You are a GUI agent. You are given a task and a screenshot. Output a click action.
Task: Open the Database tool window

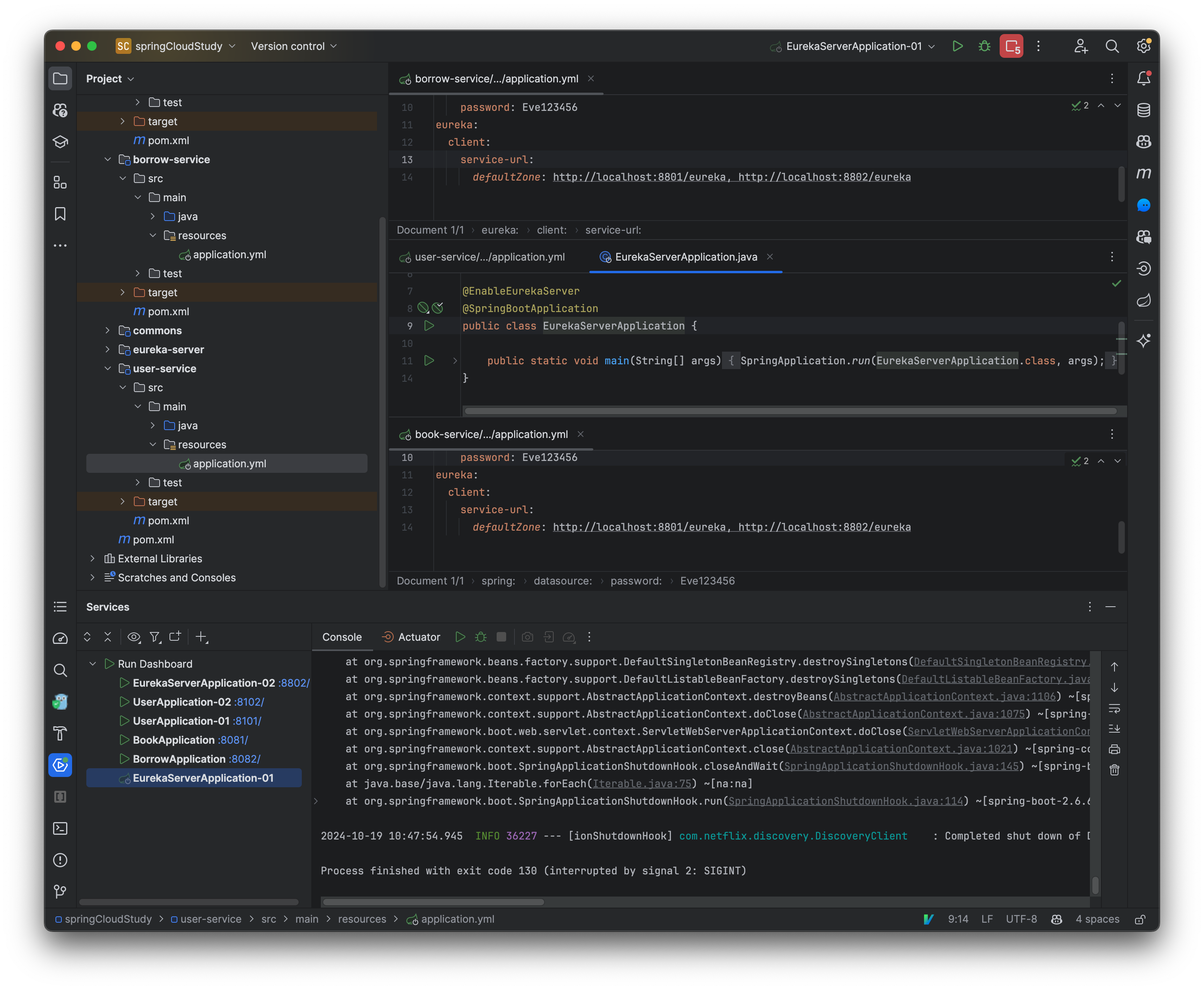click(1144, 110)
